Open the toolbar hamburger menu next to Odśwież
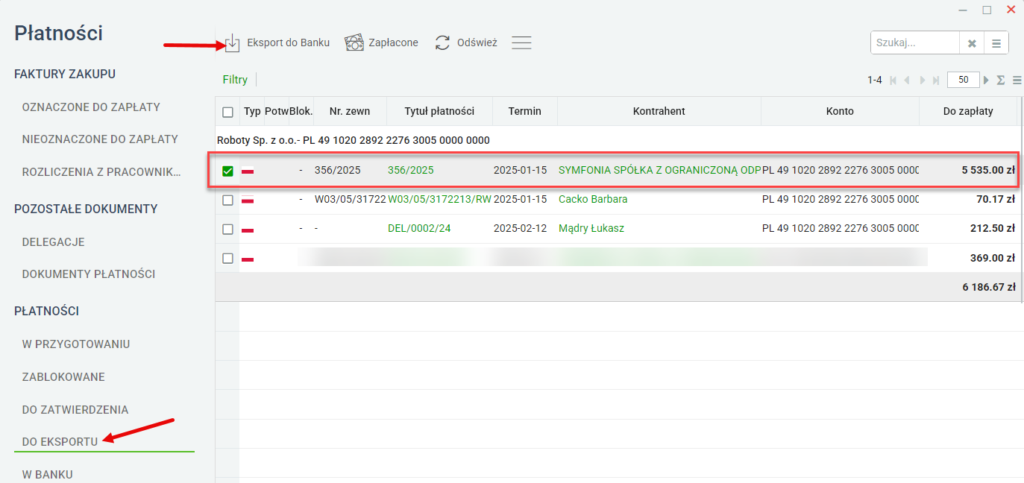Screen dimensions: 1024x483 click(x=521, y=43)
